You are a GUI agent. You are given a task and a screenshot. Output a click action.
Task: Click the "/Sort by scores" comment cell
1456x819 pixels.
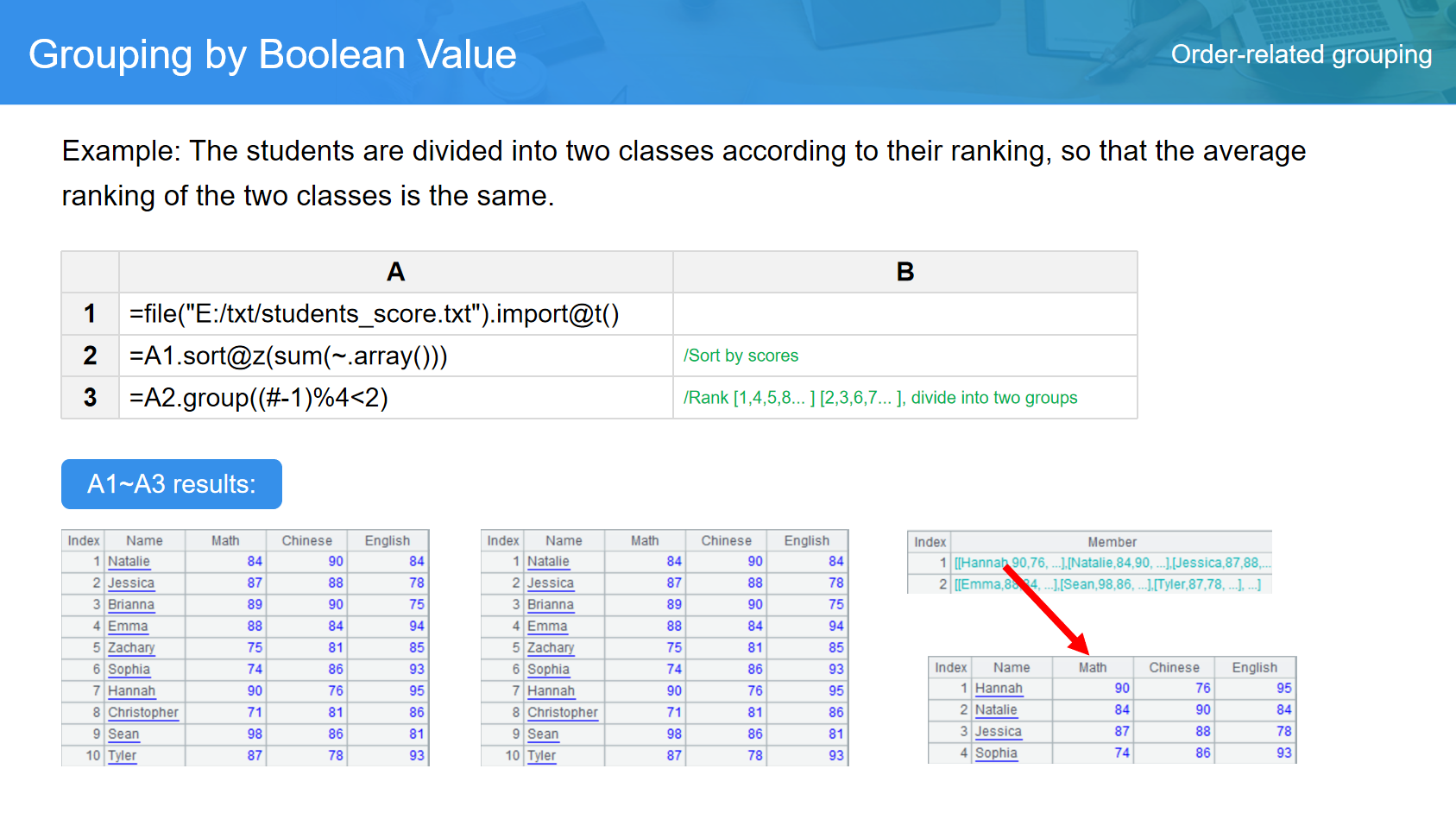point(741,356)
